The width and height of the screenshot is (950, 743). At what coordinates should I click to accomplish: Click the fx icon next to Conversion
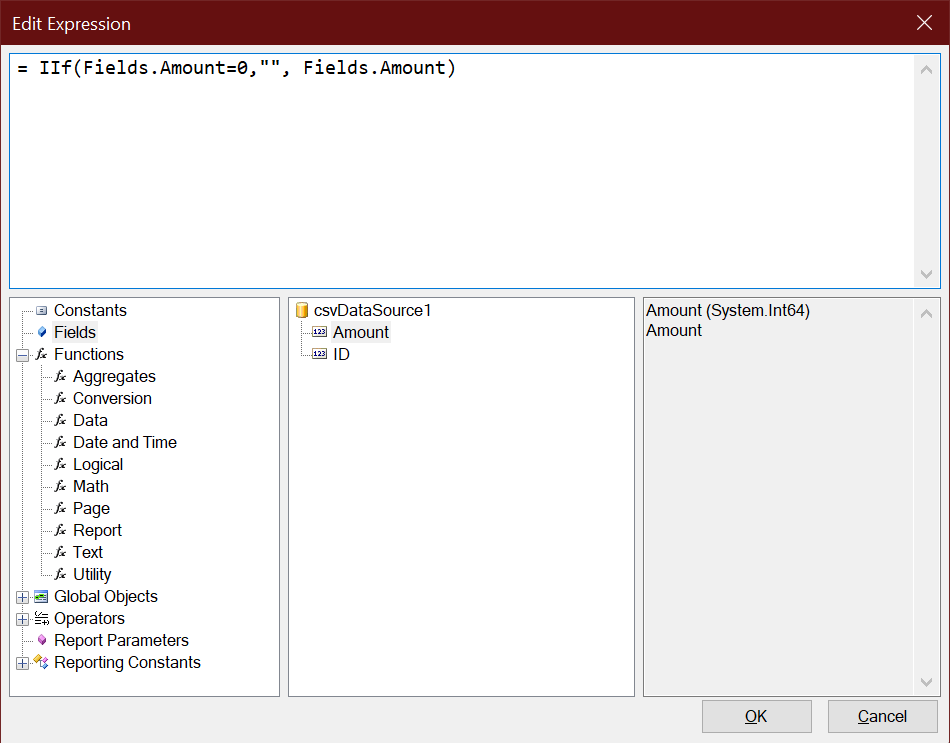click(61, 398)
